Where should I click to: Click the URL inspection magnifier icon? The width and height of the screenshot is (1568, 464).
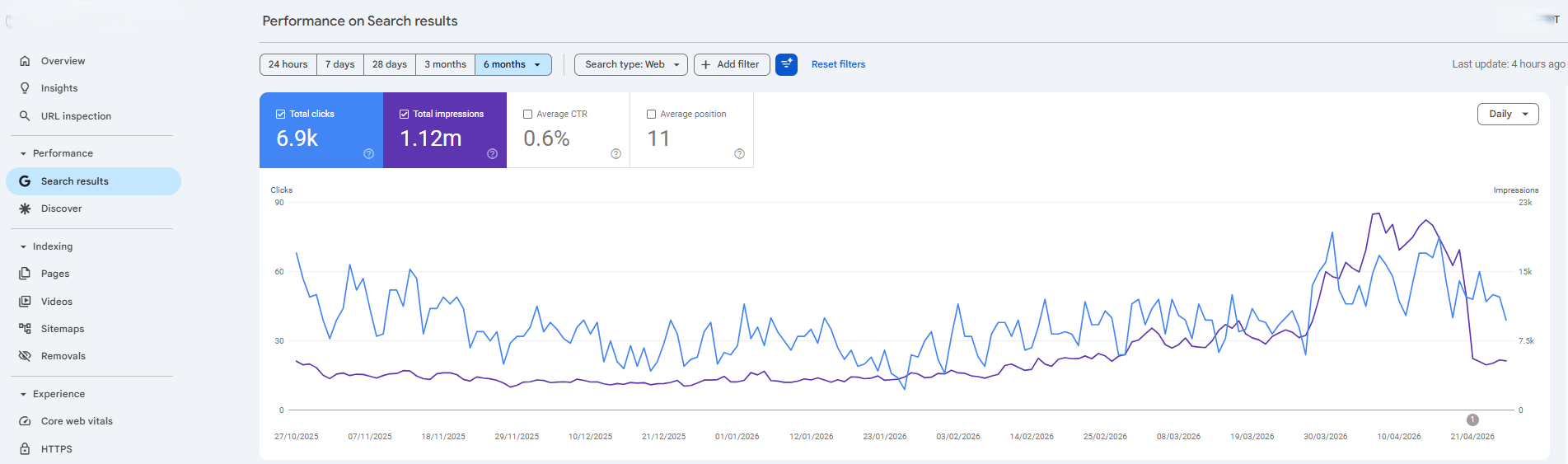(x=25, y=116)
